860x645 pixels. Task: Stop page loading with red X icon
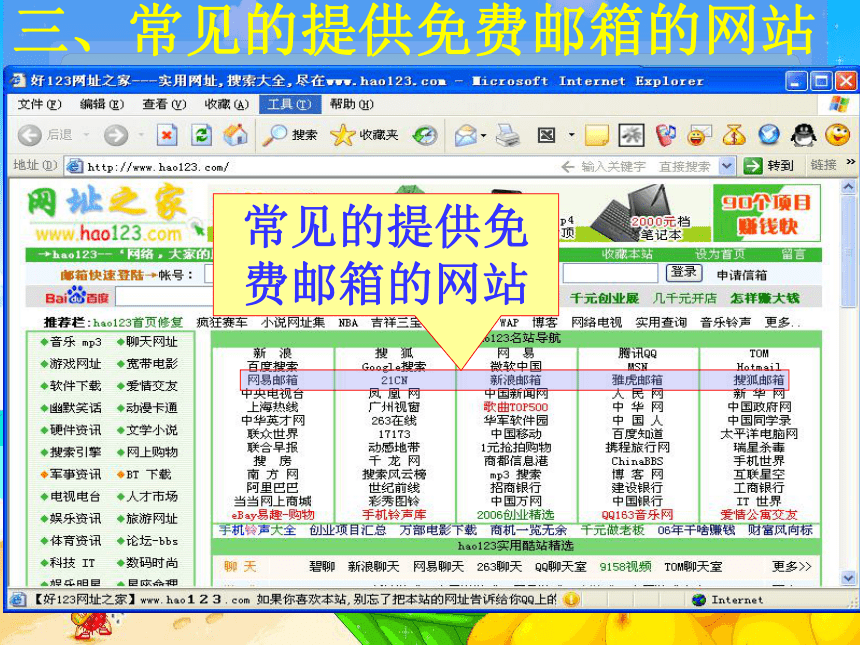167,135
